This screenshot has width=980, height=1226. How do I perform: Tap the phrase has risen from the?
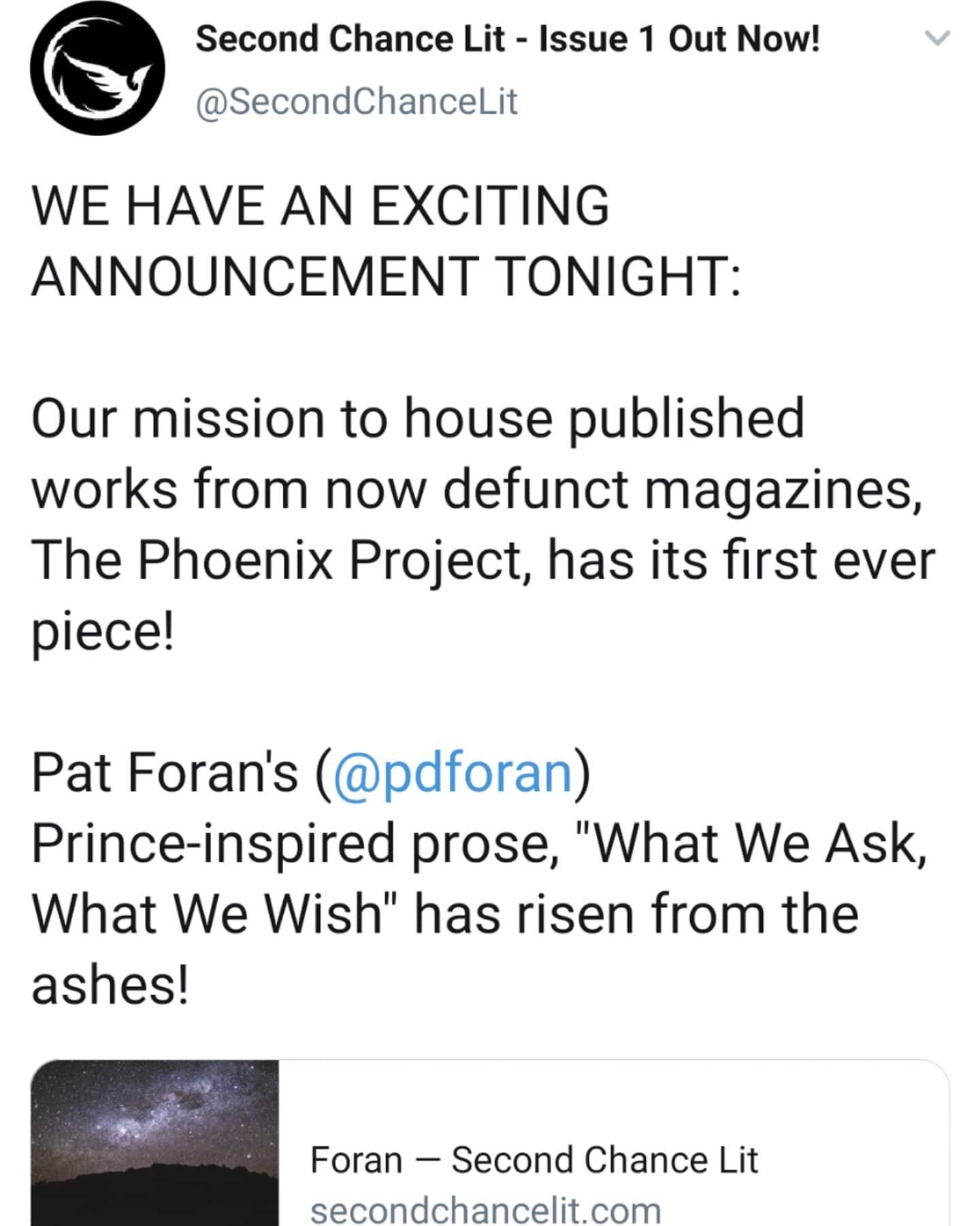[636, 914]
